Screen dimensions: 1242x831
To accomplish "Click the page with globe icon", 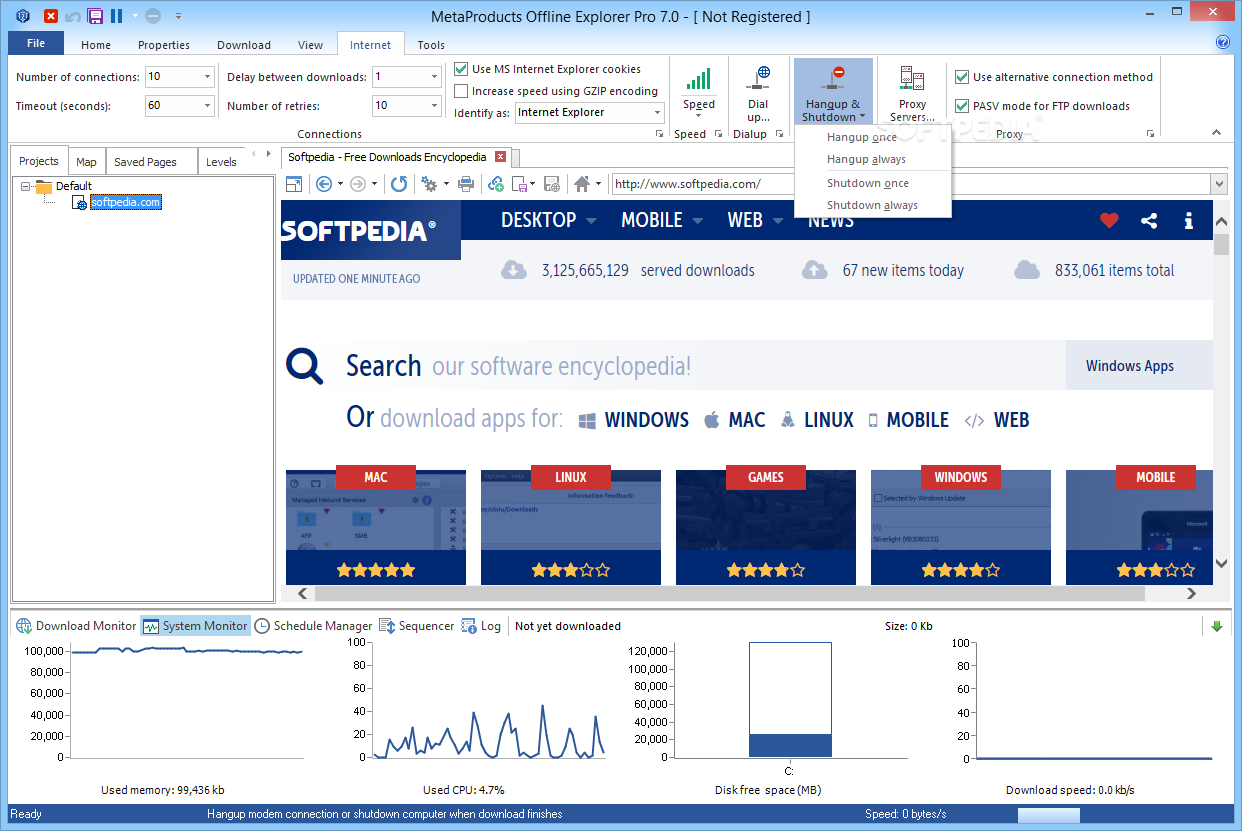I will [552, 184].
